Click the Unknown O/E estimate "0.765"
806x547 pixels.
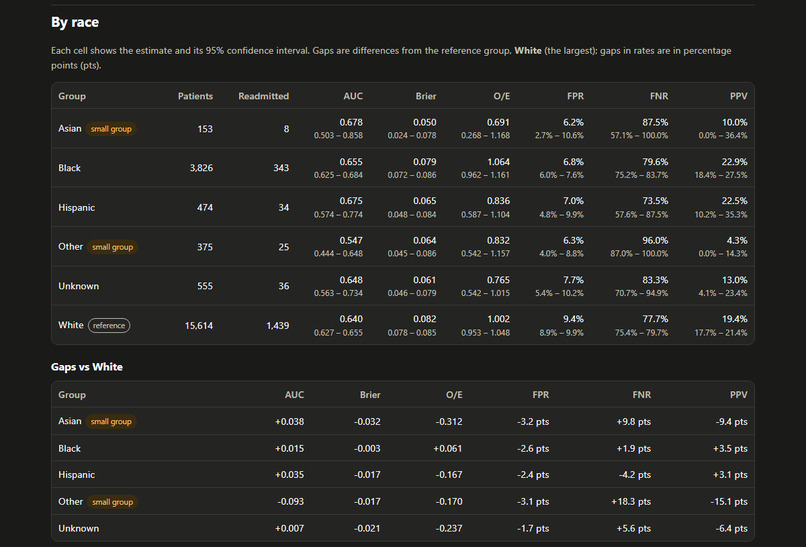pyautogui.click(x=499, y=280)
